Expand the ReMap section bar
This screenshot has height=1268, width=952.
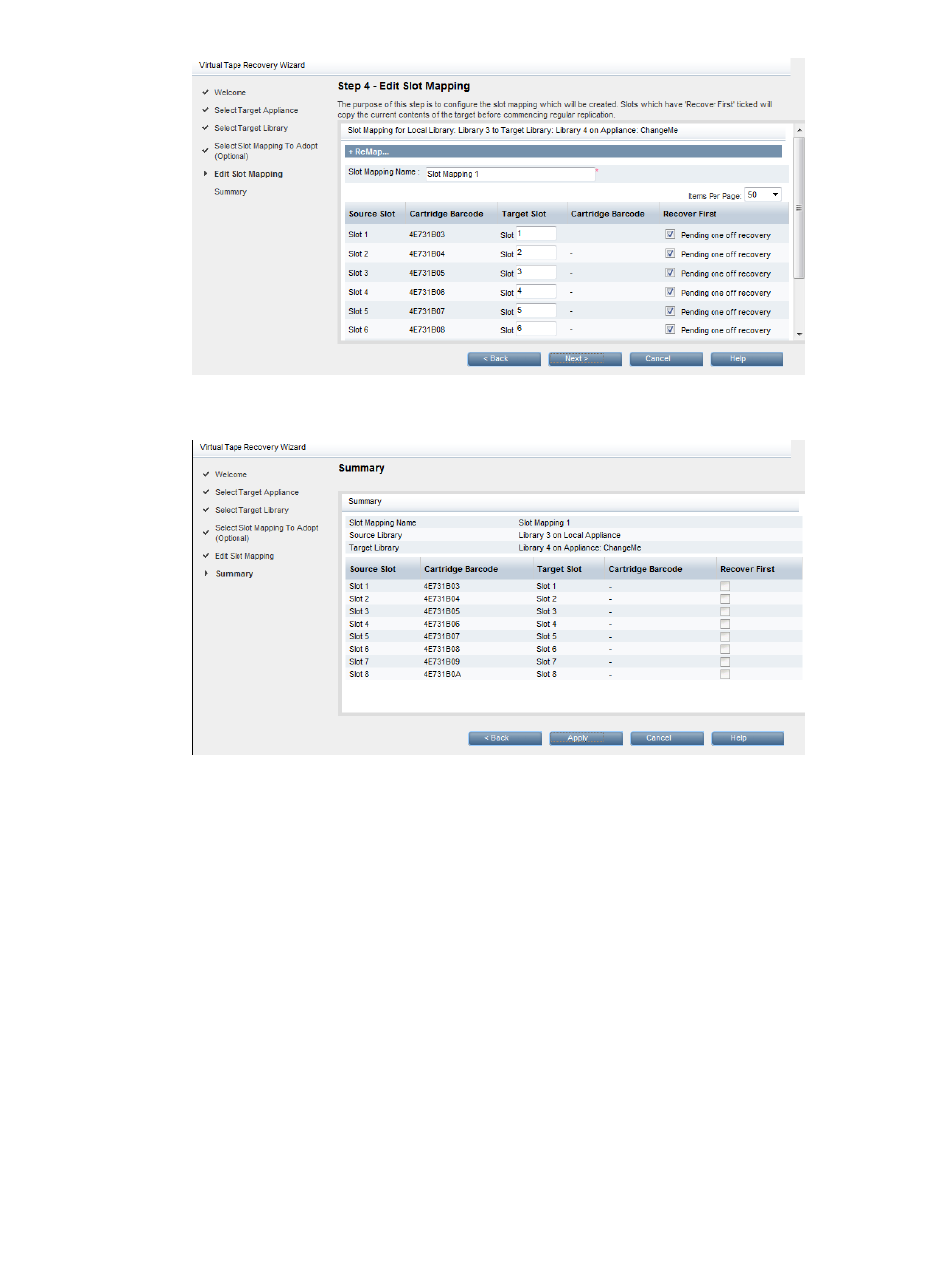coord(564,152)
